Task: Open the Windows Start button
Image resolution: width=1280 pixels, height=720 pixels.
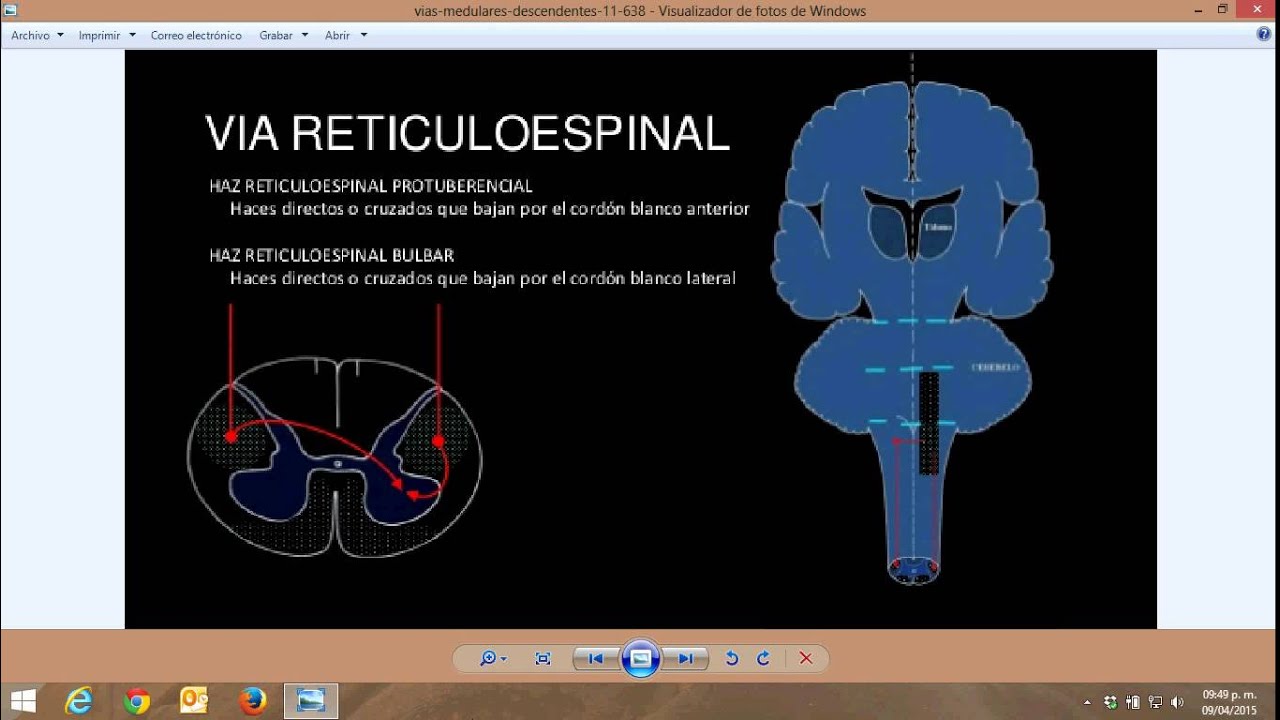Action: click(x=22, y=701)
